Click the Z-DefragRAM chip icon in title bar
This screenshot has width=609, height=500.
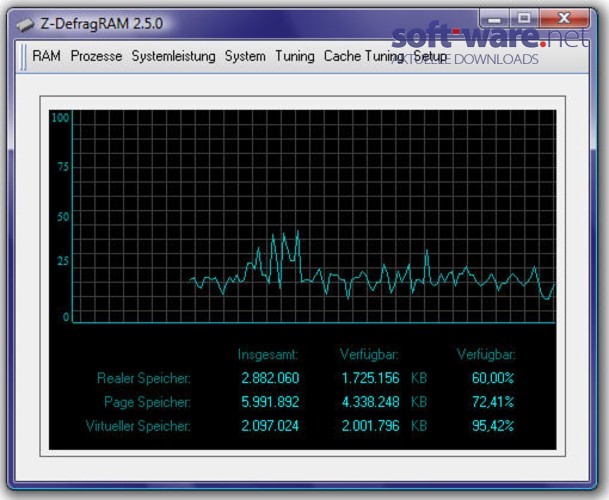coord(25,24)
